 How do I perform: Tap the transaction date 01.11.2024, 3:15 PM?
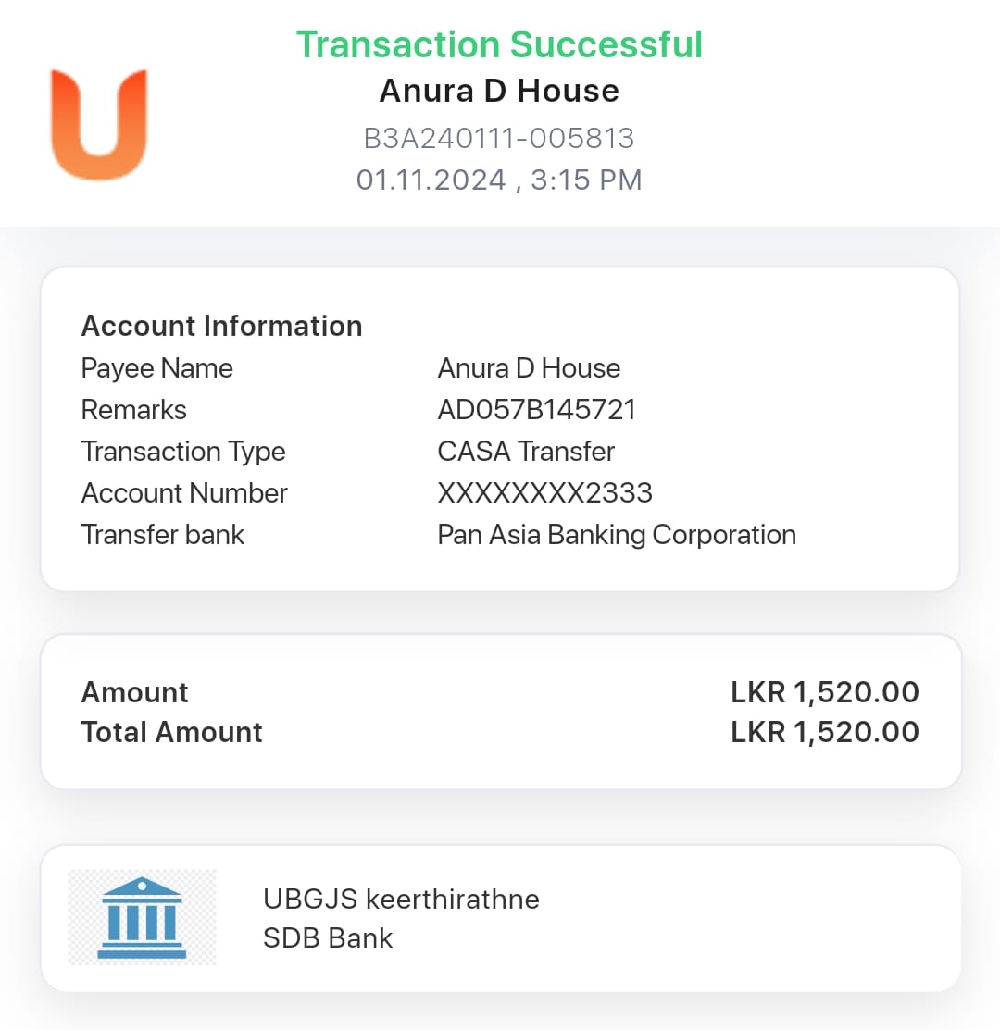[x=499, y=180]
